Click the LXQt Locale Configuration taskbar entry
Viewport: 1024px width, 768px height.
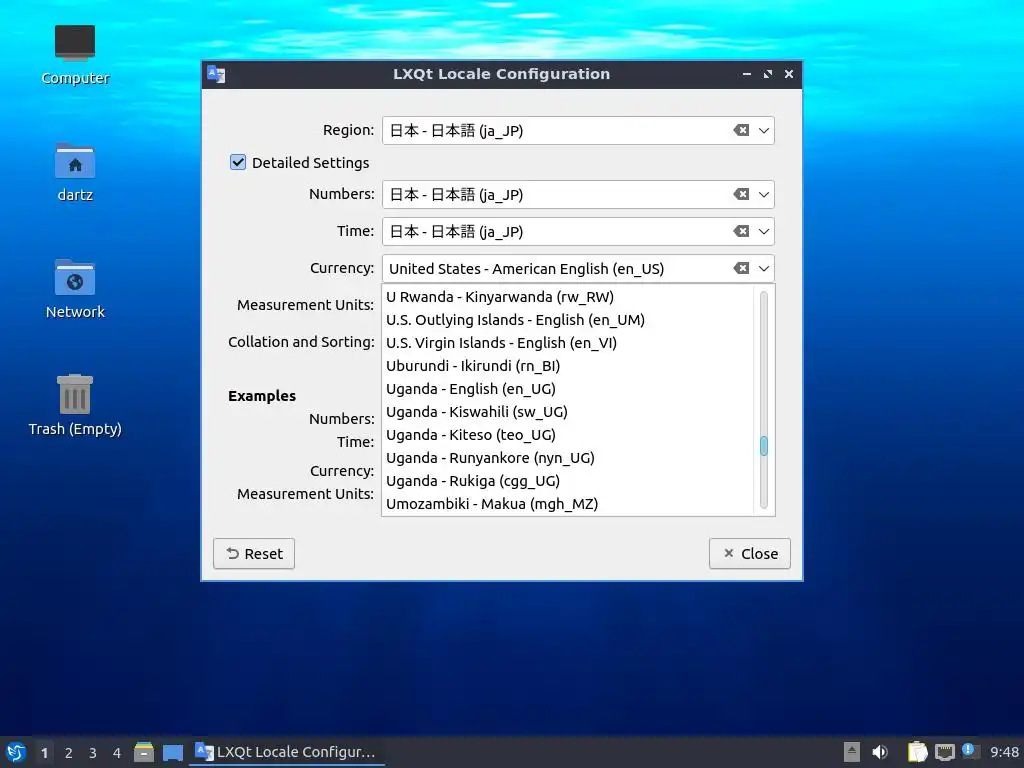coord(287,752)
